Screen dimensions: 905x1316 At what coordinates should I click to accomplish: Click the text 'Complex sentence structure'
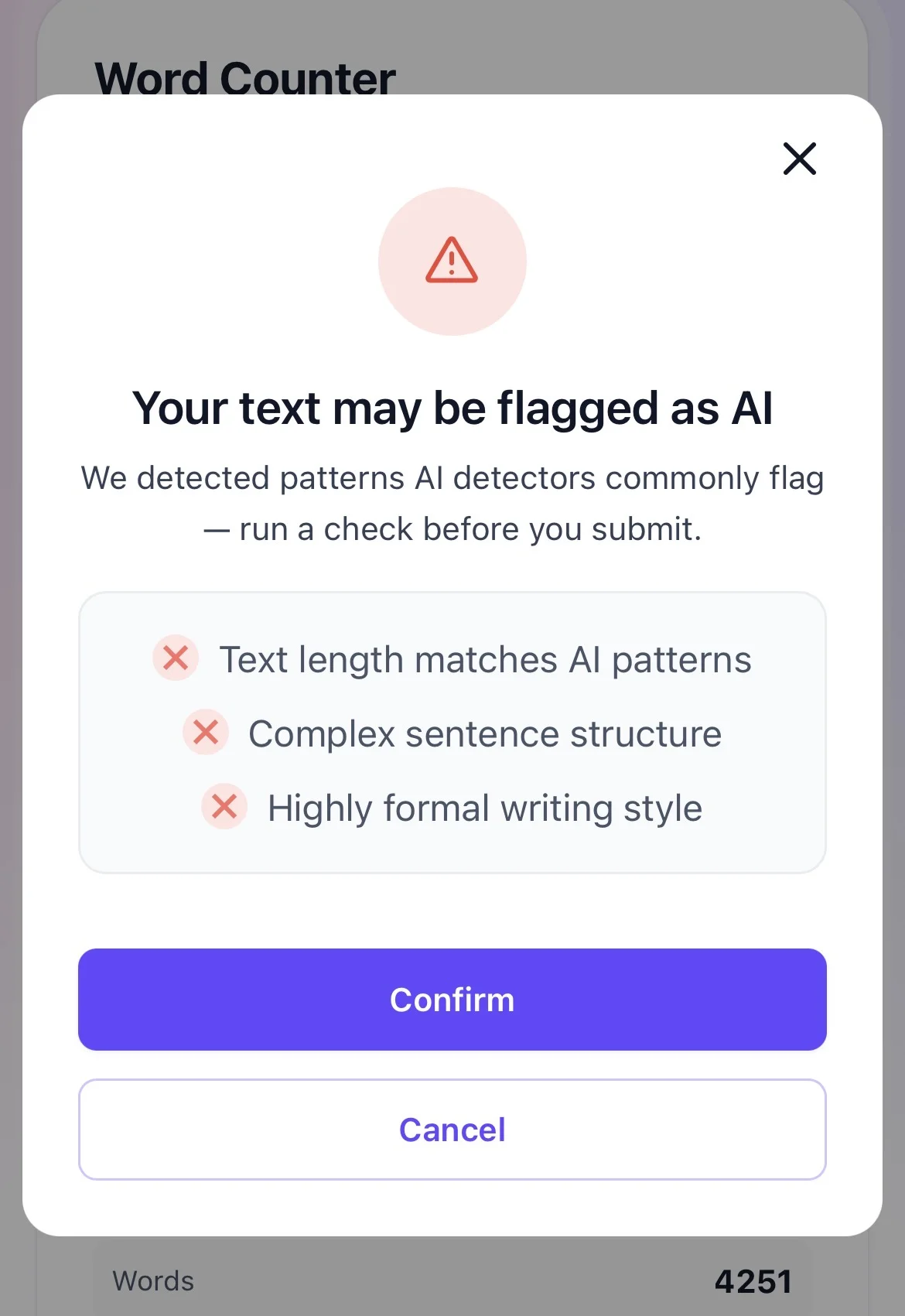(x=485, y=734)
